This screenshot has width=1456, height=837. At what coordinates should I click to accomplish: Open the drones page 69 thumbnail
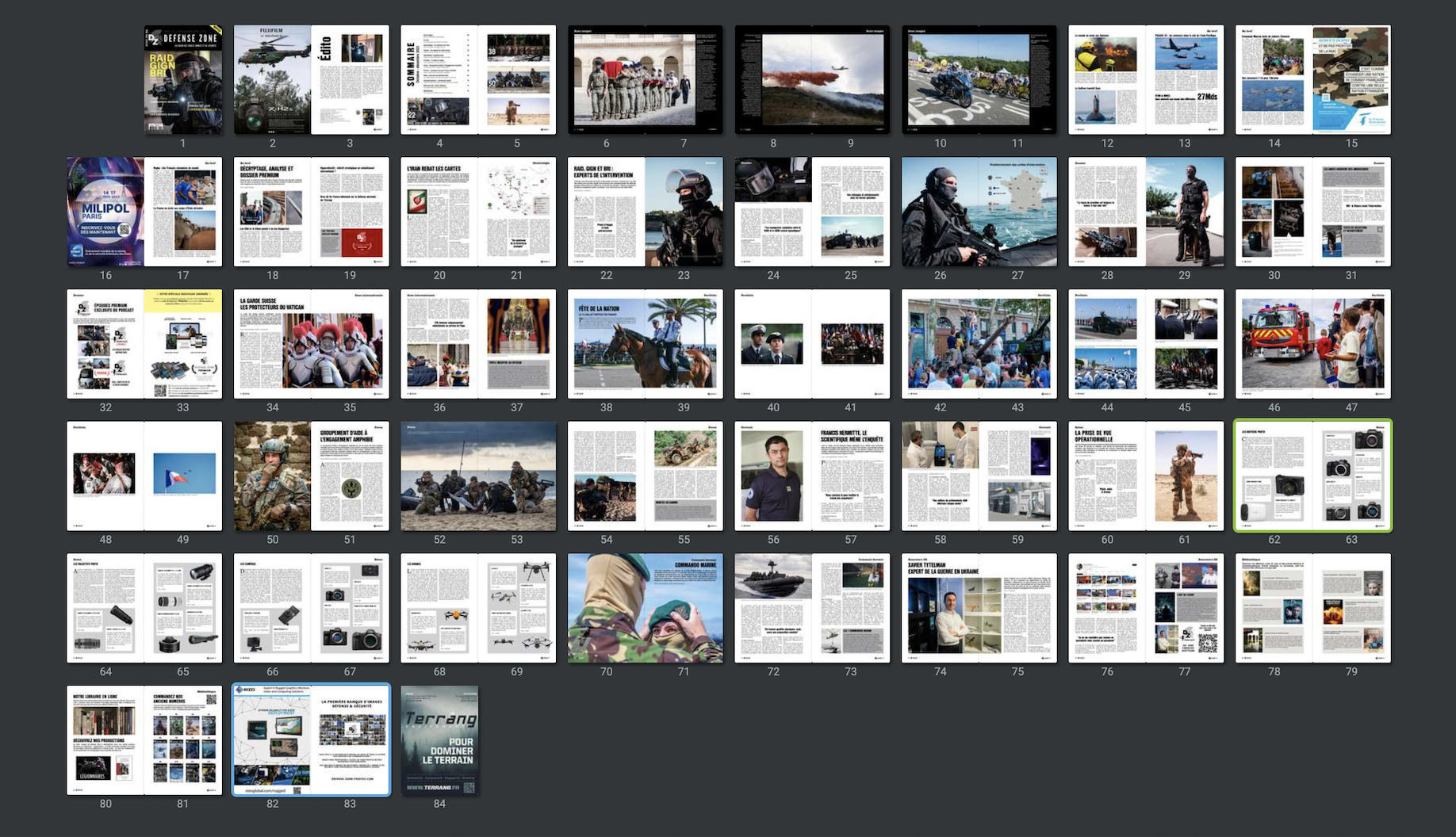pyautogui.click(x=517, y=608)
